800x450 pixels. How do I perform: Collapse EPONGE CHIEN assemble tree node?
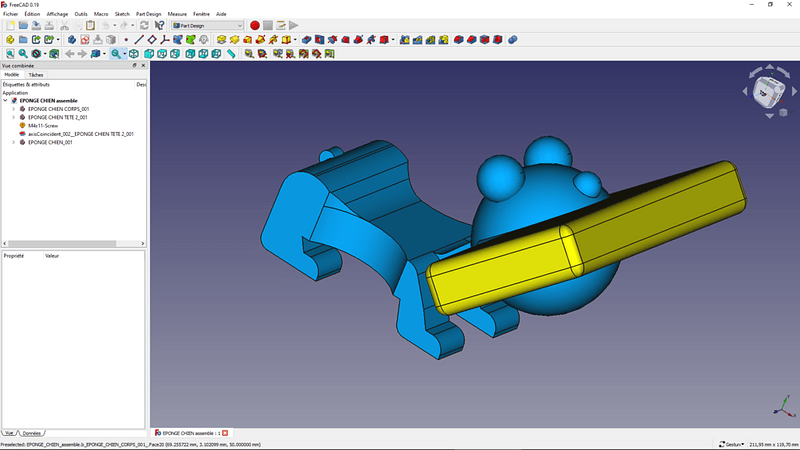6,101
